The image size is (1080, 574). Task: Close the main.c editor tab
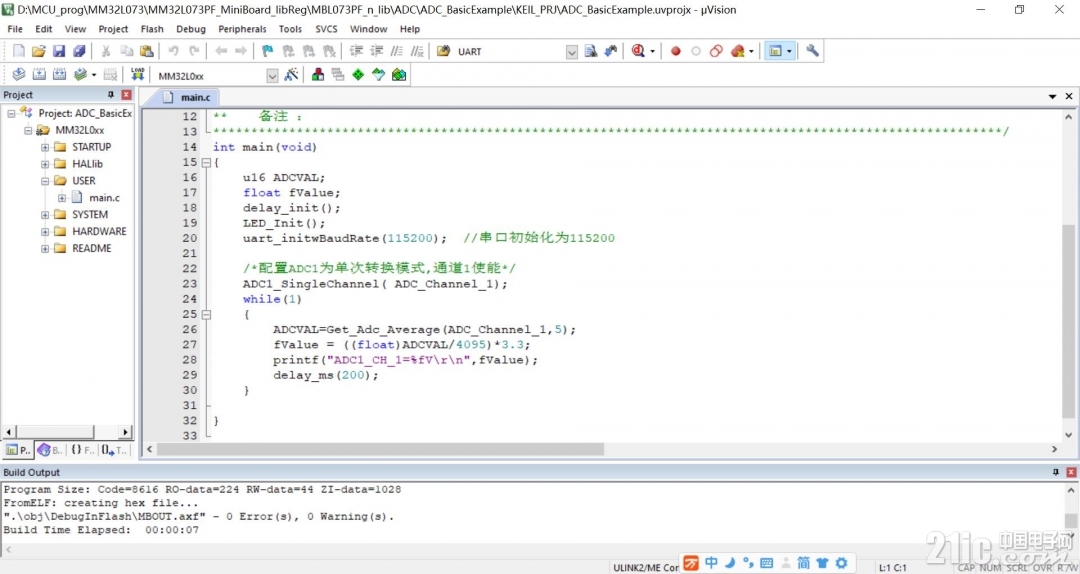click(1069, 96)
